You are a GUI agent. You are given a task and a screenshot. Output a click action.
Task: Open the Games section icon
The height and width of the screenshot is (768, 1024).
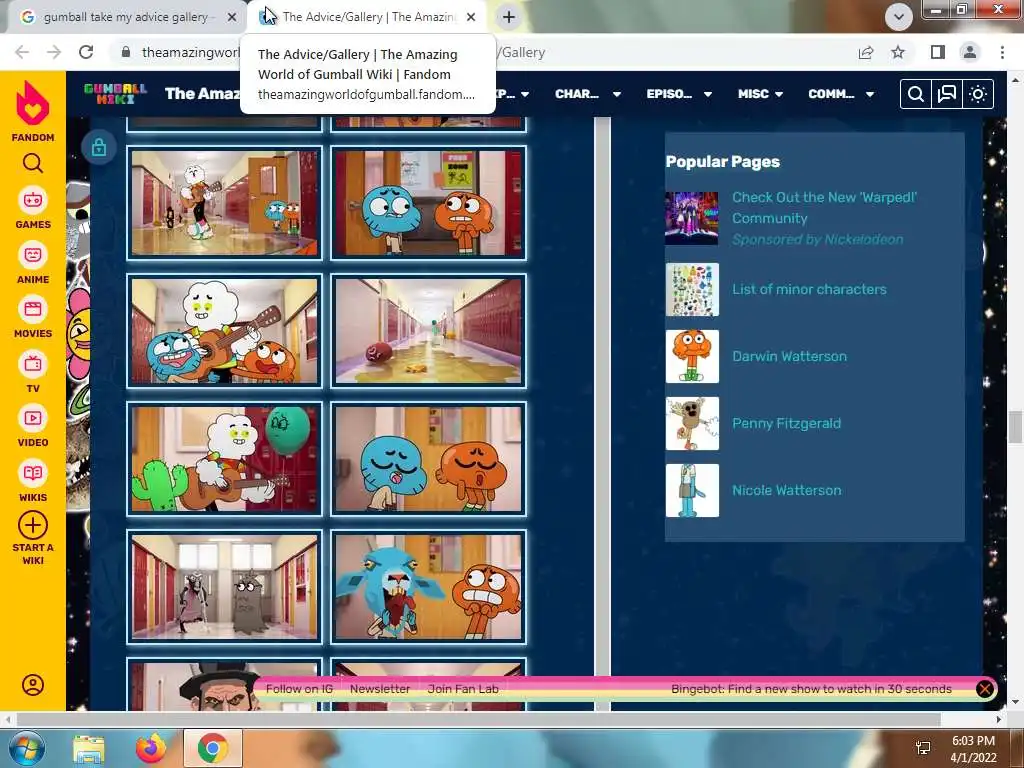(33, 200)
